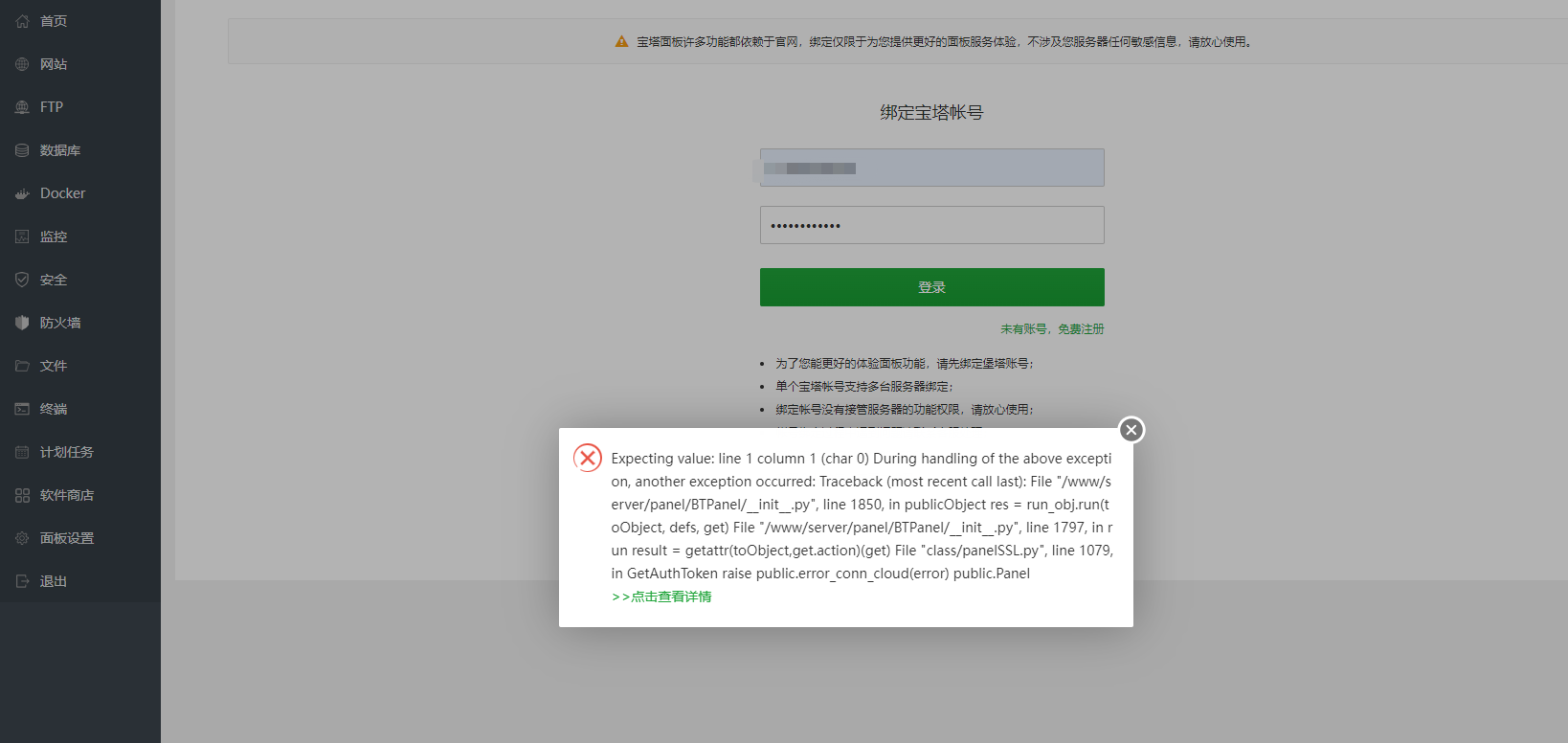The image size is (1568, 743).
Task: Click the monitor icon beside 监控
Action: [x=22, y=236]
